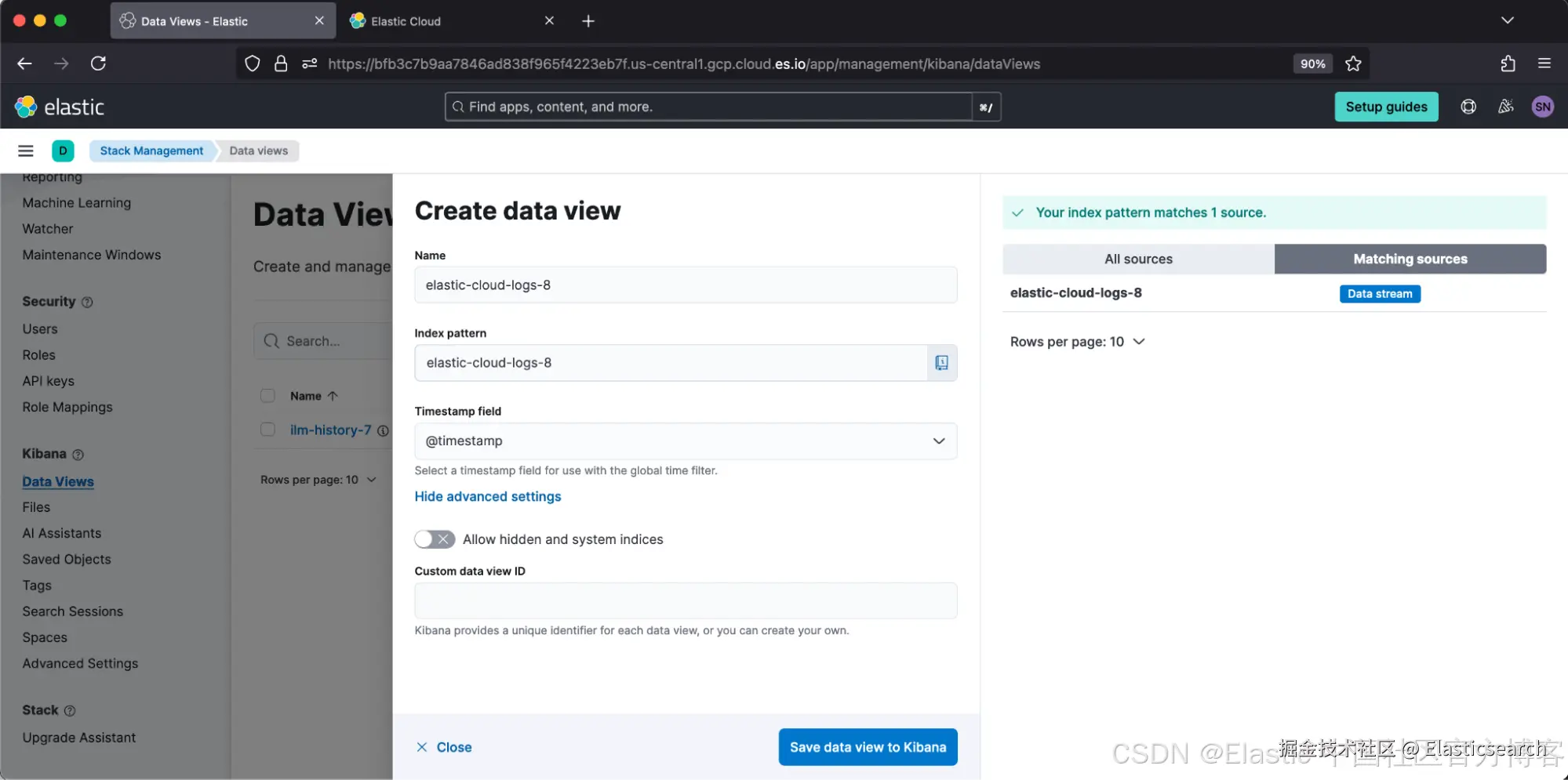The image size is (1568, 780).
Task: Open the browser extensions icon
Action: [x=1508, y=63]
